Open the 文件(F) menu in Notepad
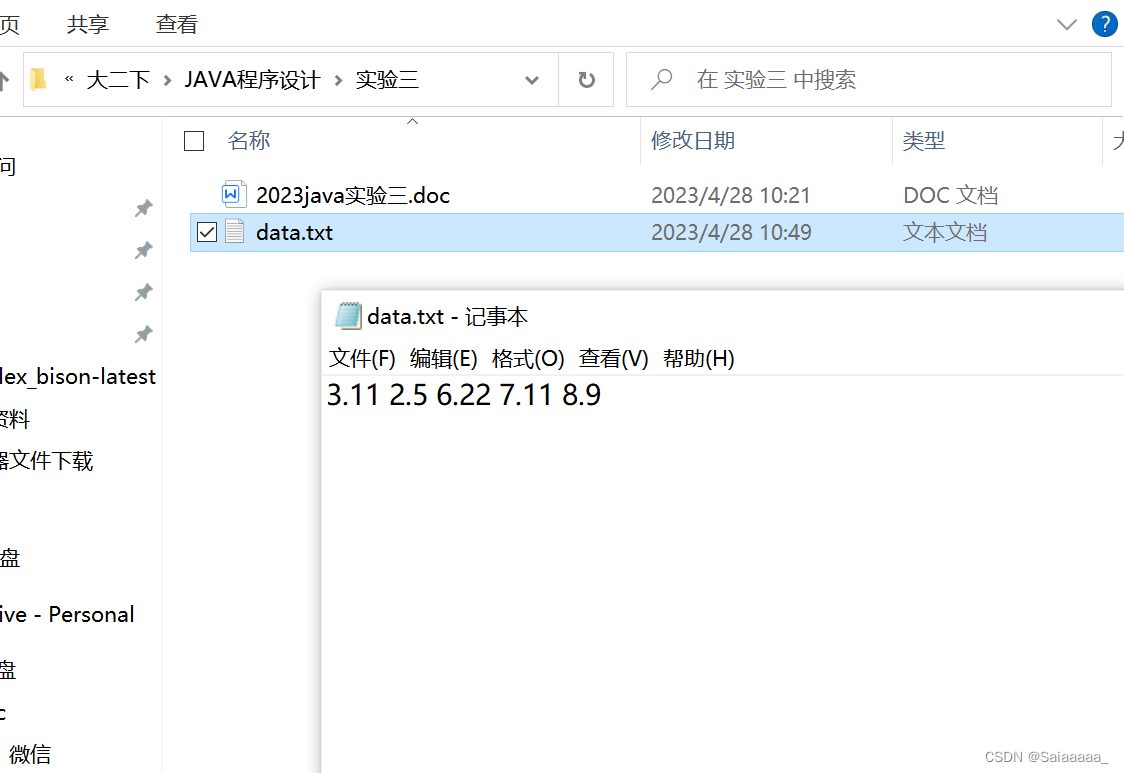1124x773 pixels. 362,358
